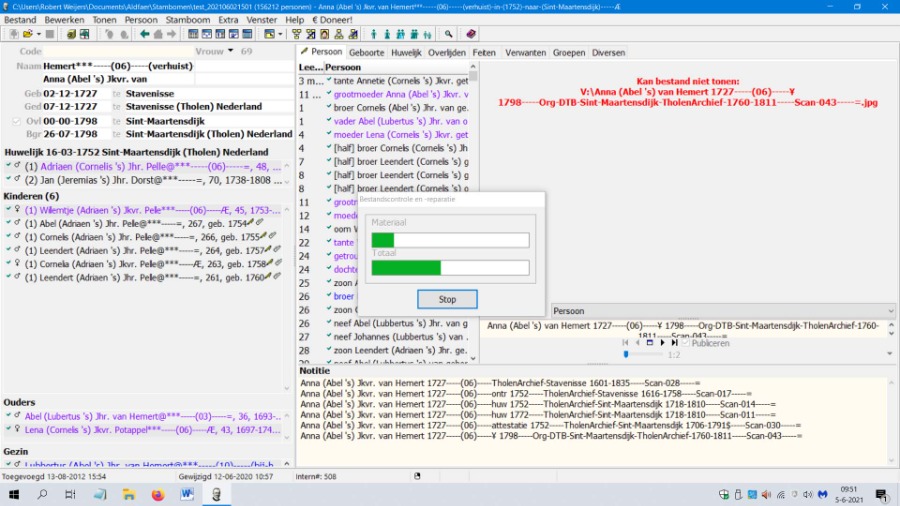The width and height of the screenshot is (900, 506).
Task: Open the Vrouw gender dropdown
Action: pyautogui.click(x=230, y=51)
